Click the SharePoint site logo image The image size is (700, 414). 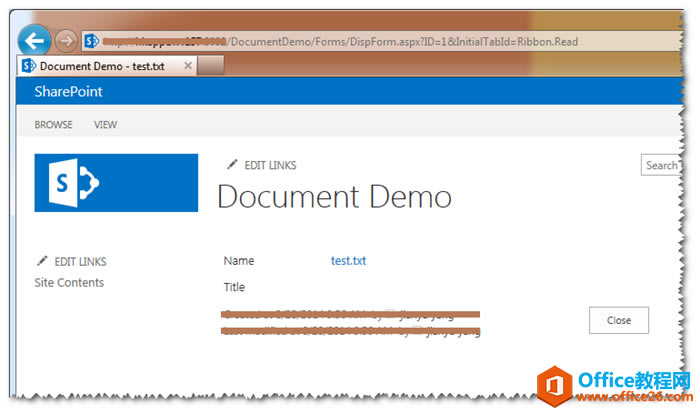(116, 183)
